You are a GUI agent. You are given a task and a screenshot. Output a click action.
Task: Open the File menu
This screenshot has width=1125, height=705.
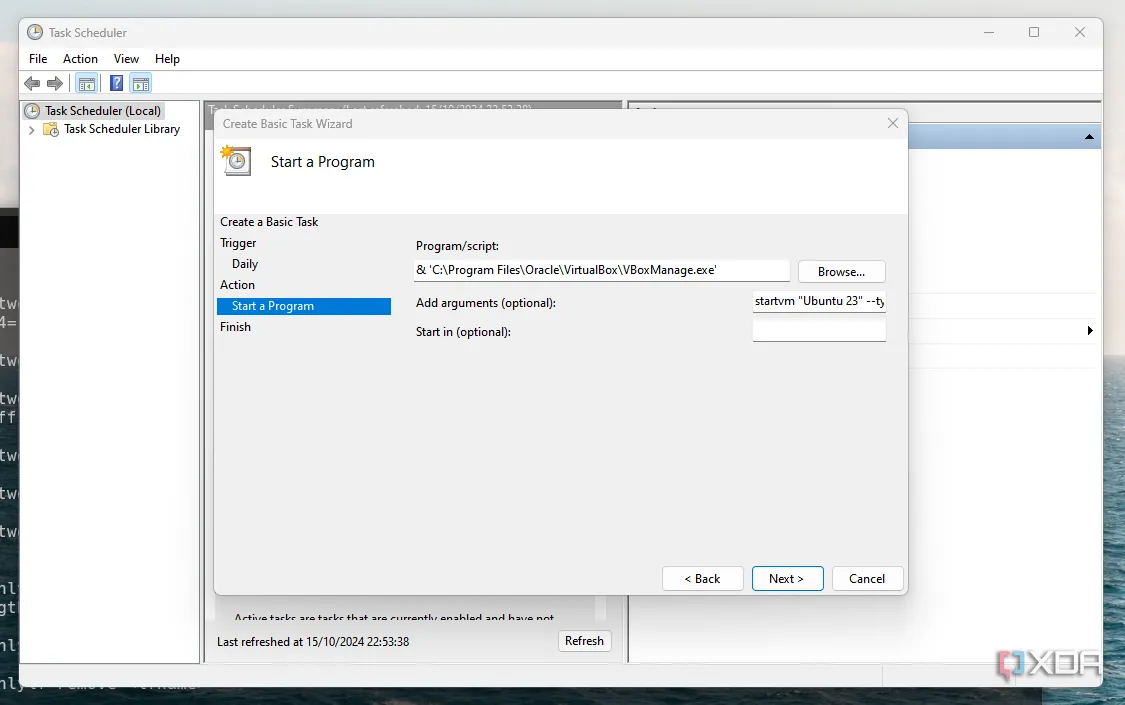pyautogui.click(x=38, y=59)
